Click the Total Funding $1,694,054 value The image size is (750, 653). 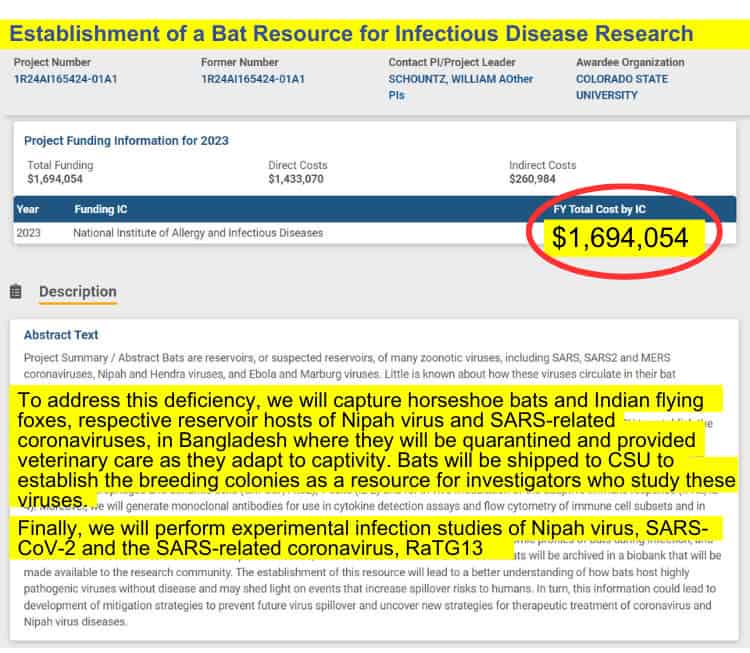55,179
